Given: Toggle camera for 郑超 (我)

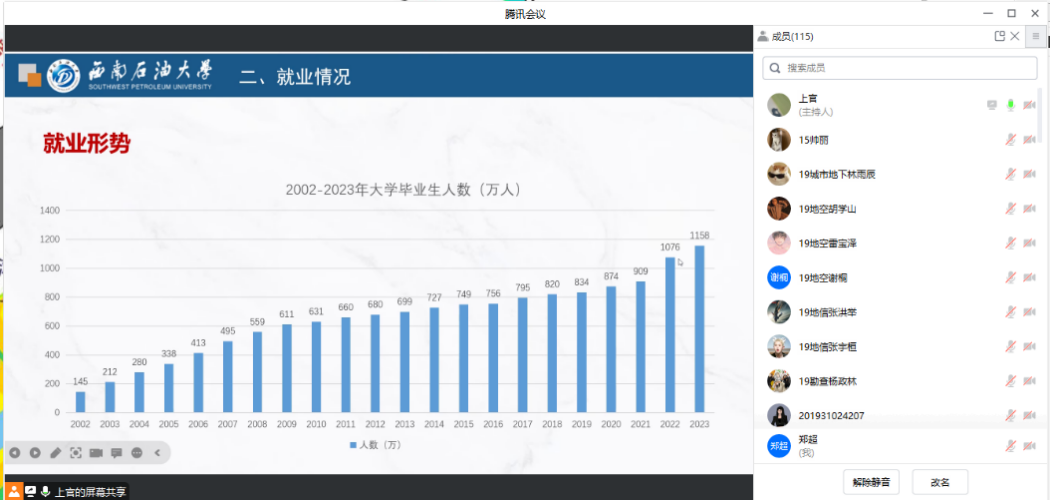Looking at the screenshot, I should 1029,445.
